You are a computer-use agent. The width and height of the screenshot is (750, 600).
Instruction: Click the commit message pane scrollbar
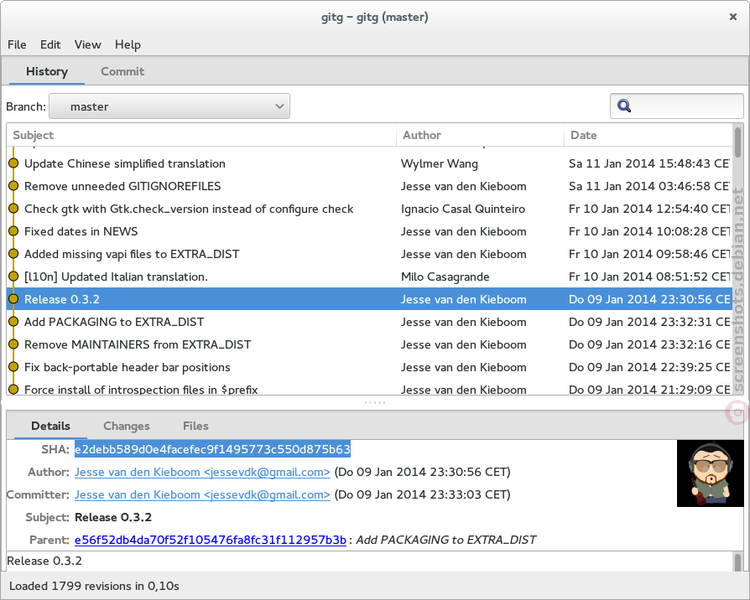tap(739, 561)
